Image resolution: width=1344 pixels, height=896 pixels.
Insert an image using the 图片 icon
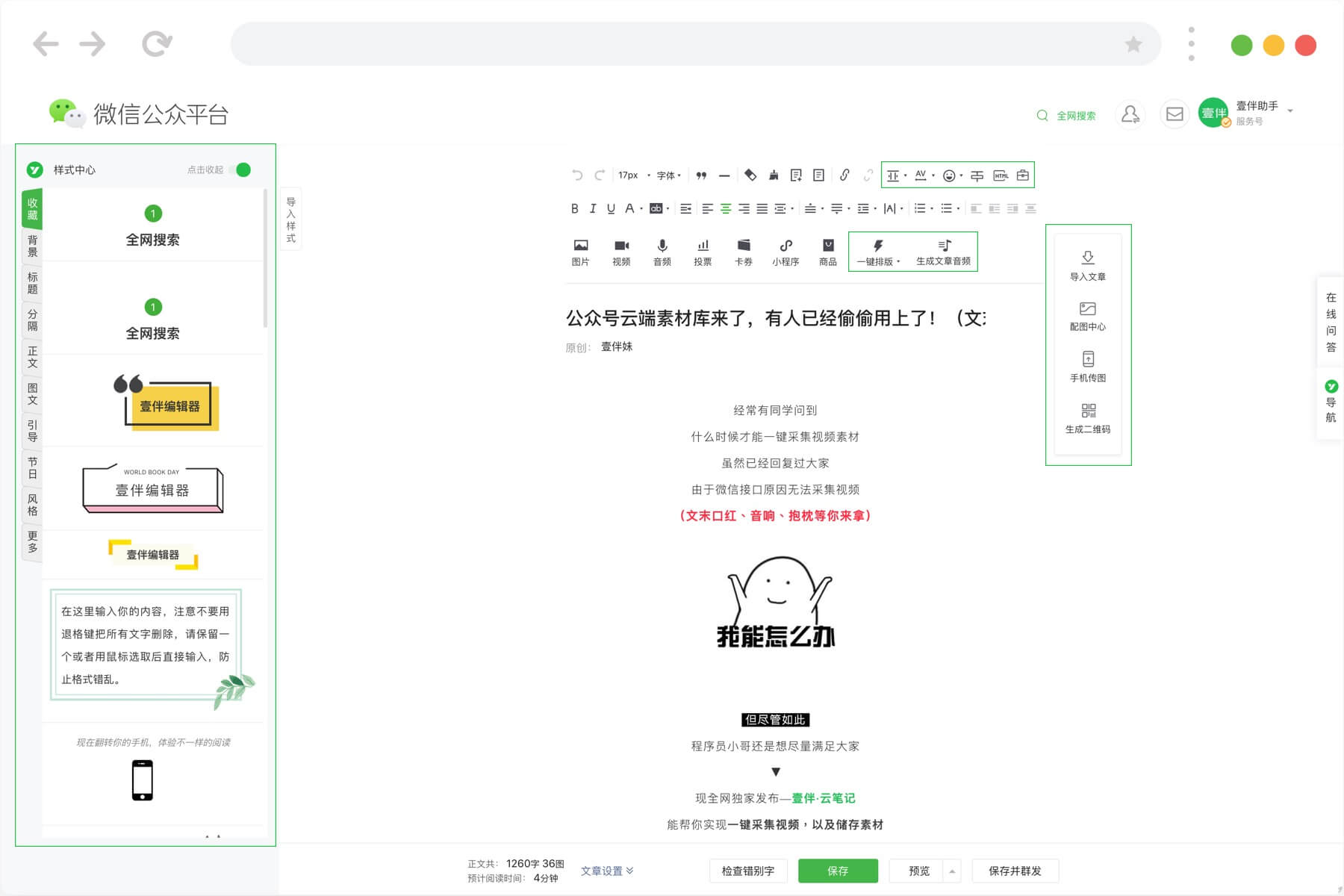(580, 252)
